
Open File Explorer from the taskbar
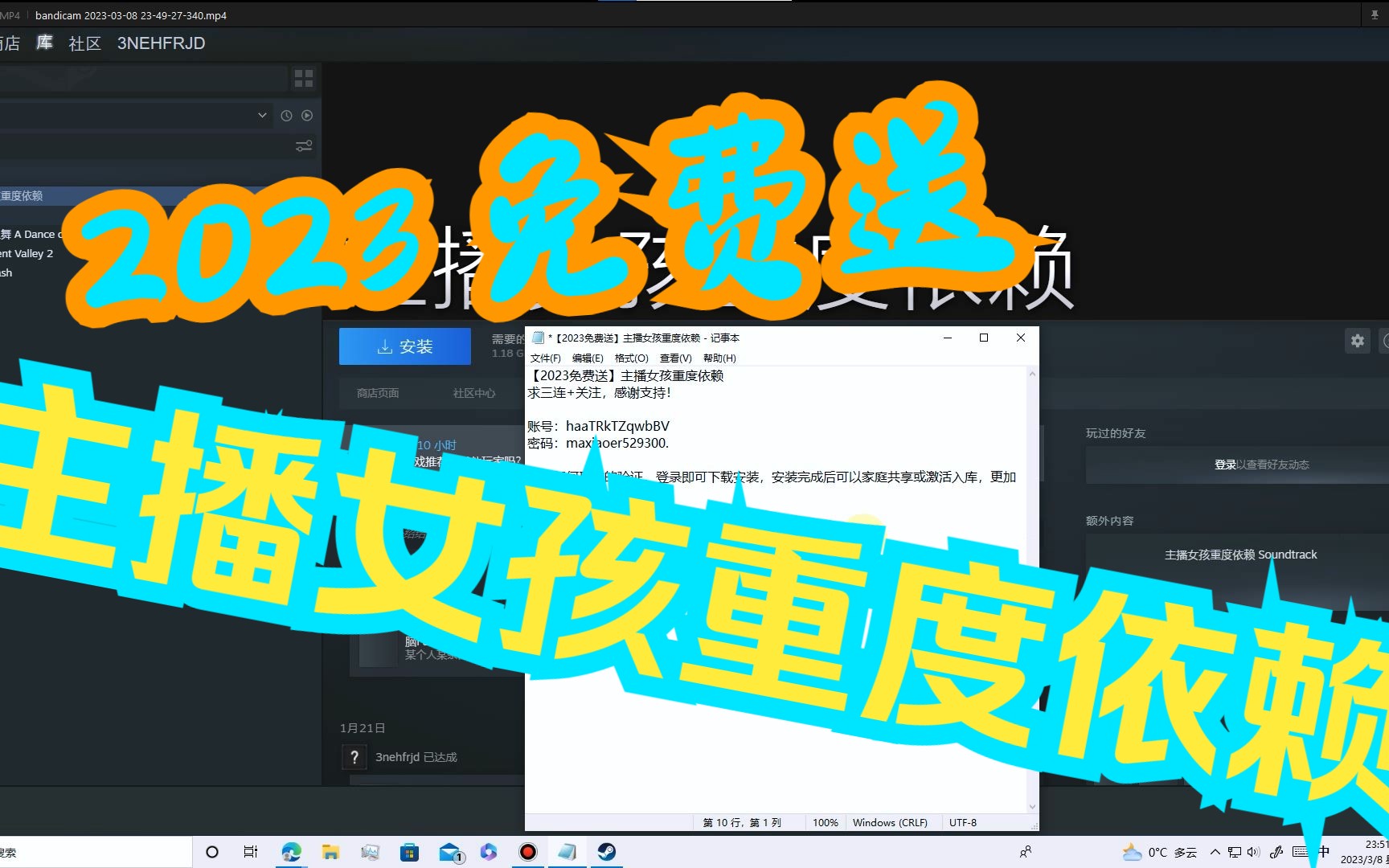pyautogui.click(x=330, y=852)
